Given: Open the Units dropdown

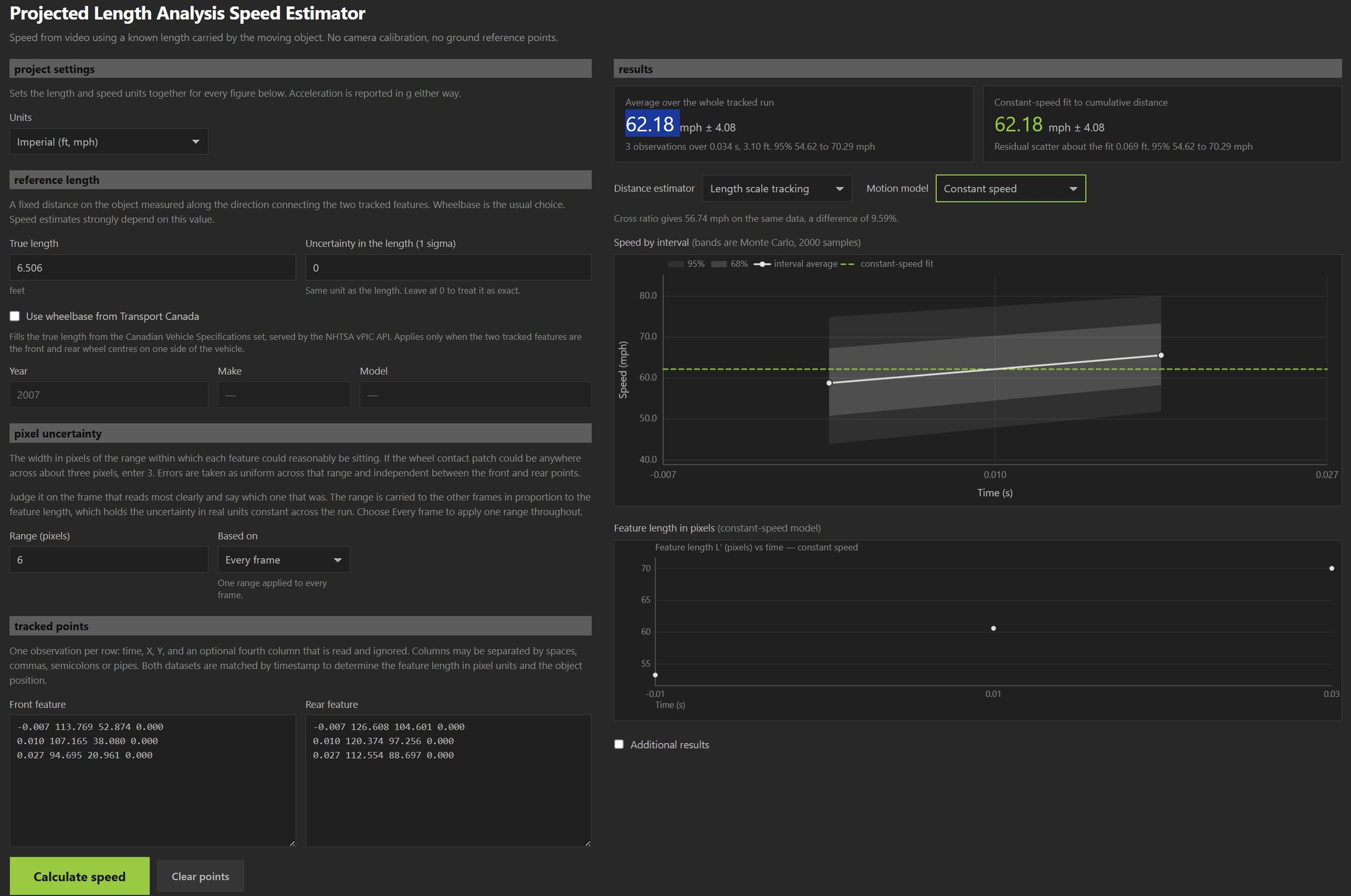Looking at the screenshot, I should [x=109, y=142].
